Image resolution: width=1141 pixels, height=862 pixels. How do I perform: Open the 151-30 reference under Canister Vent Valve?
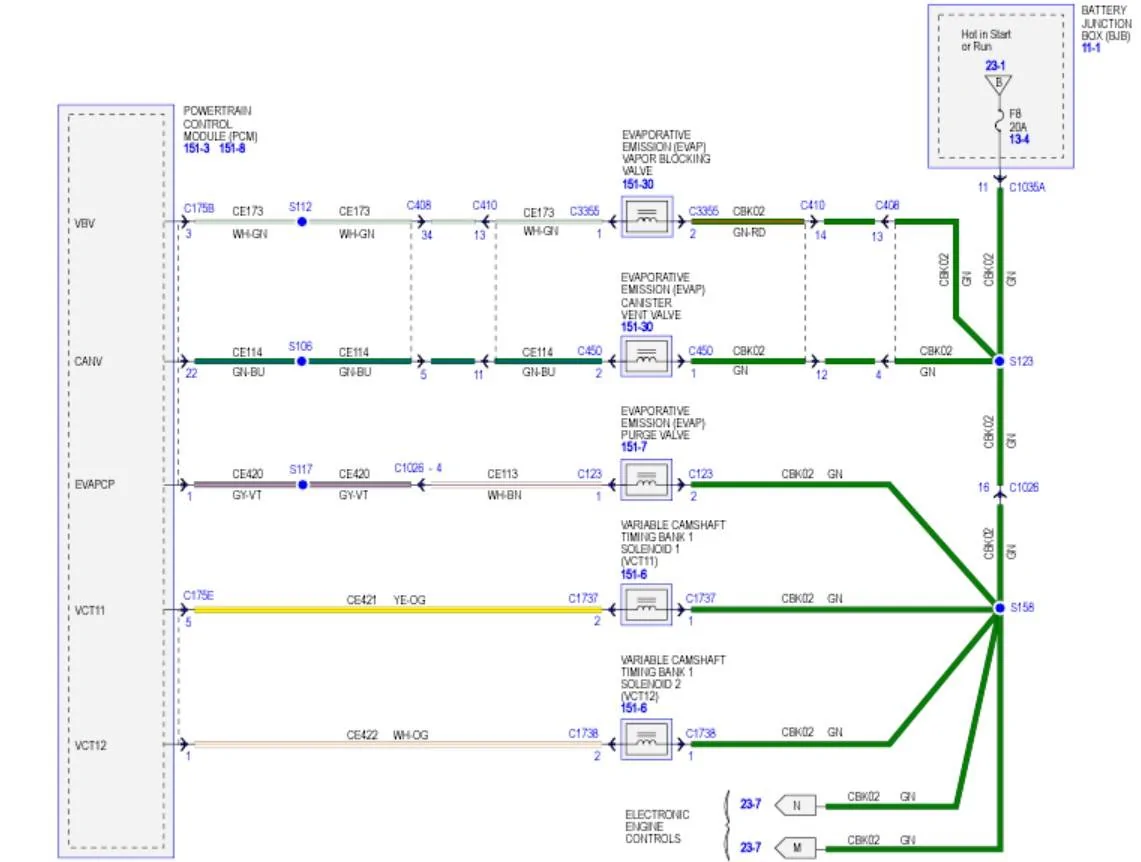[x=637, y=327]
